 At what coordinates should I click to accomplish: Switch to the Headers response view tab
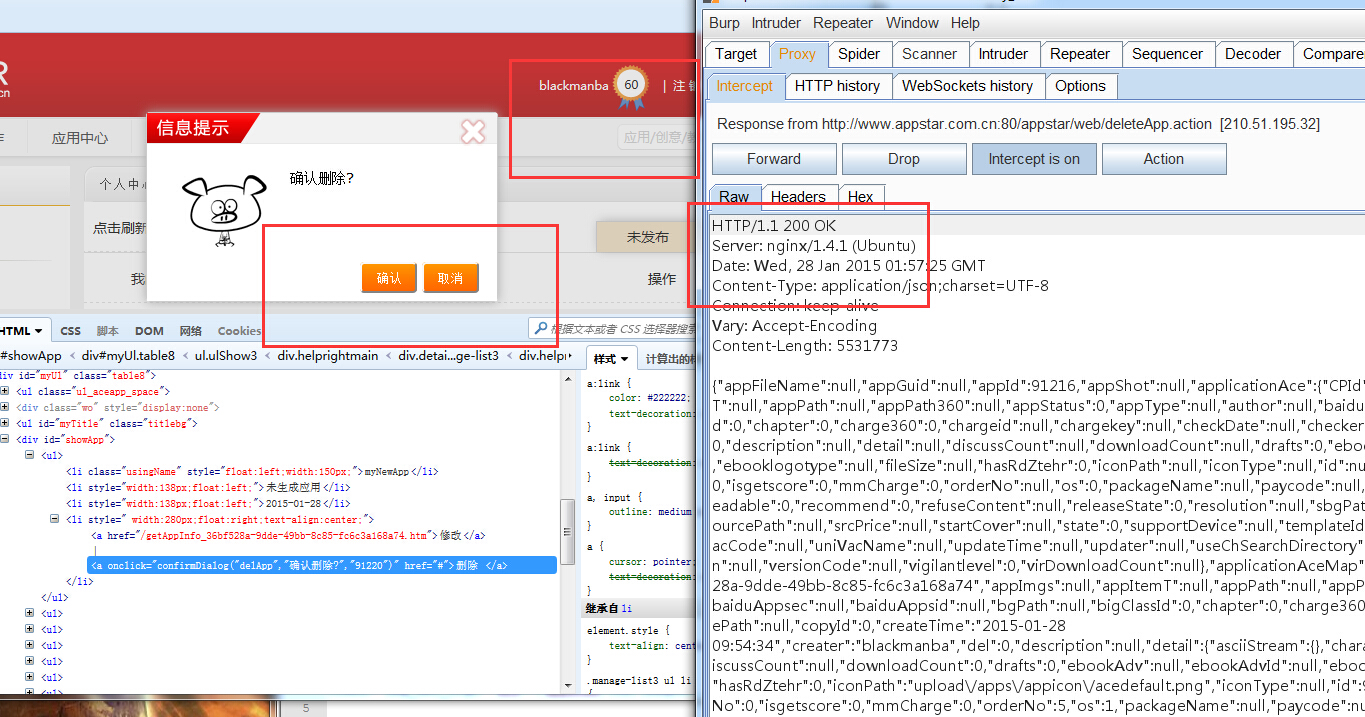pos(798,197)
